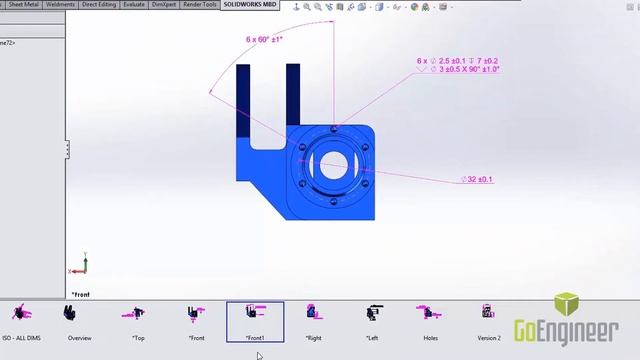640x360 pixels.
Task: Activate the Overview 3D view thumbnail
Action: (x=80, y=322)
